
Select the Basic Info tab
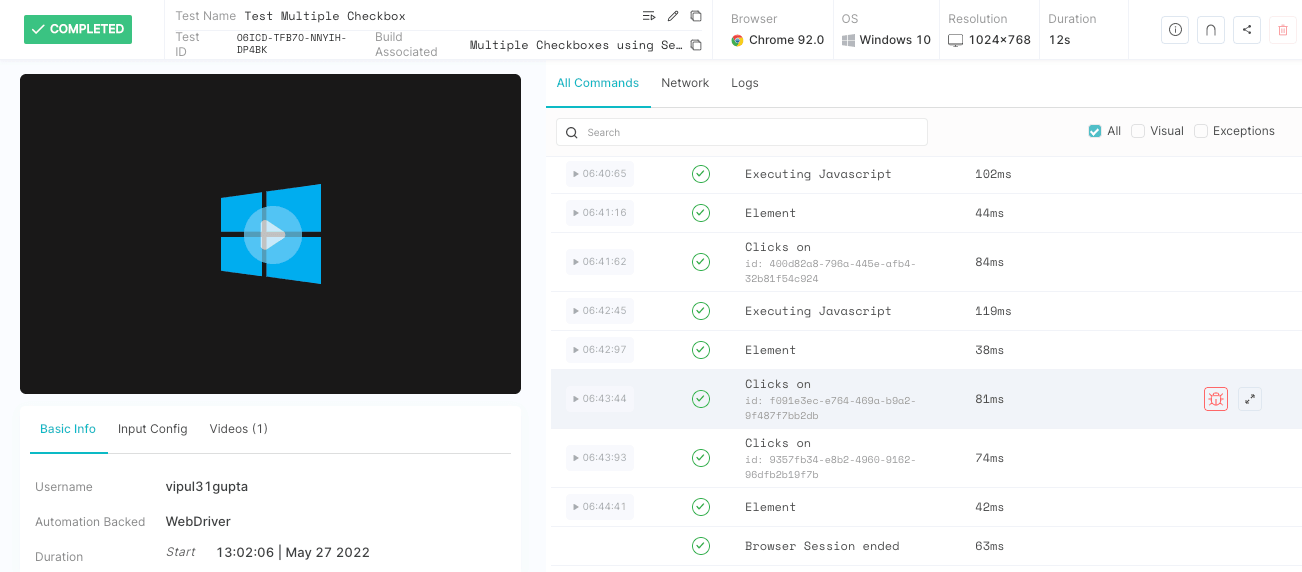point(68,429)
